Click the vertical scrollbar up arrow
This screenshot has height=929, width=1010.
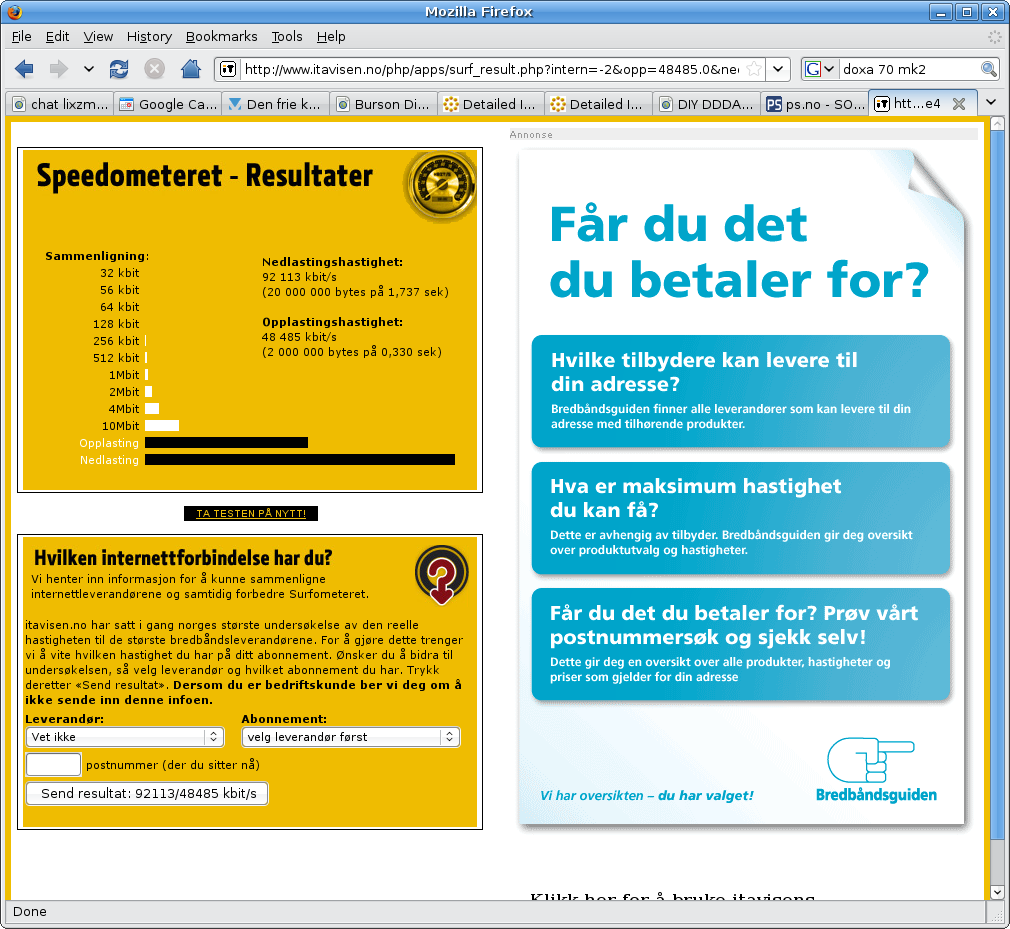click(x=997, y=123)
